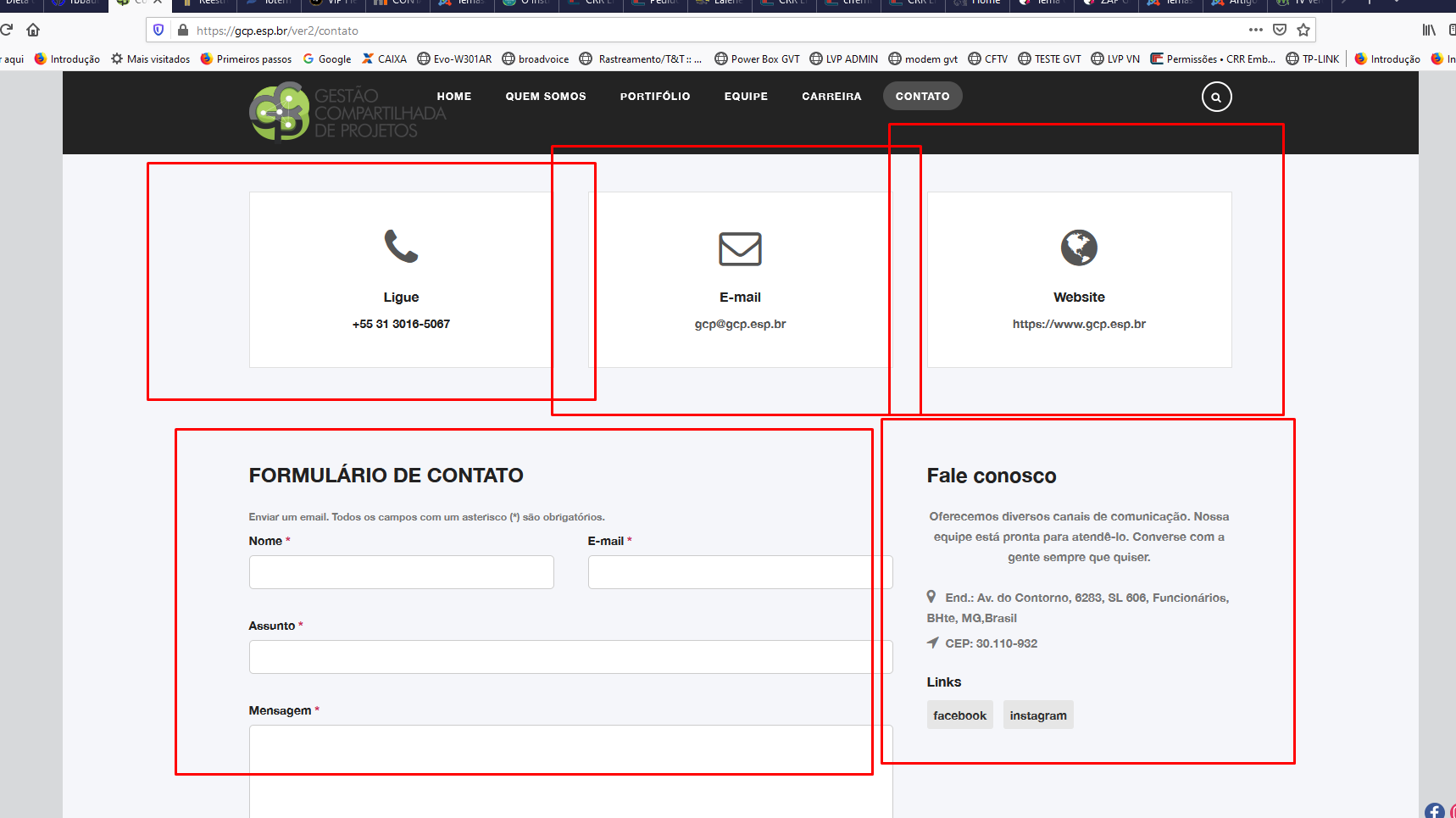Open the Primeiros passos bookmark
This screenshot has height=818, width=1456.
point(246,59)
